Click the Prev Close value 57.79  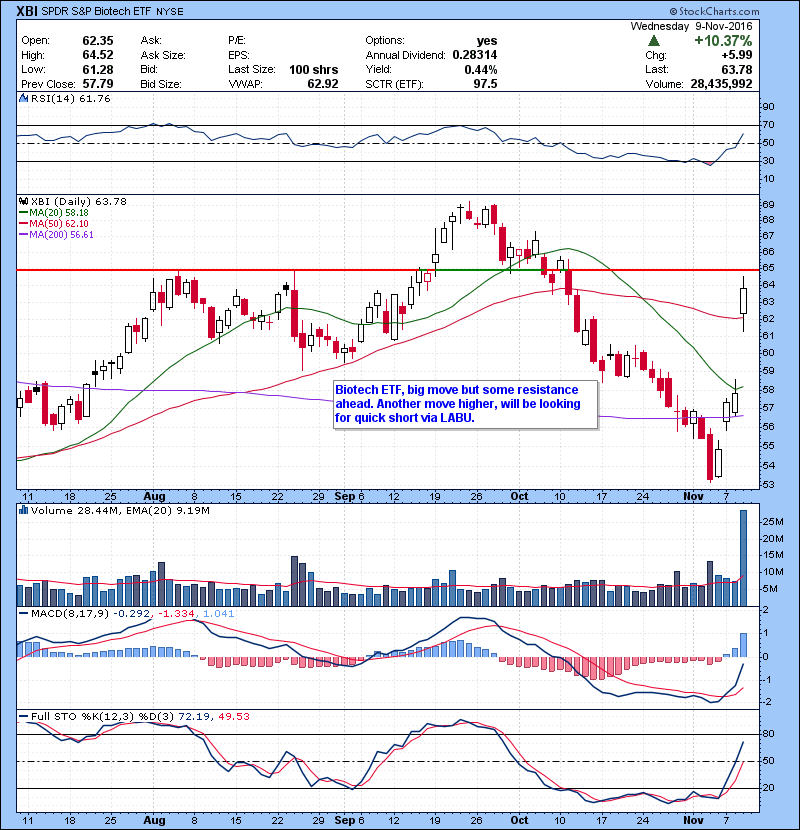click(x=98, y=84)
